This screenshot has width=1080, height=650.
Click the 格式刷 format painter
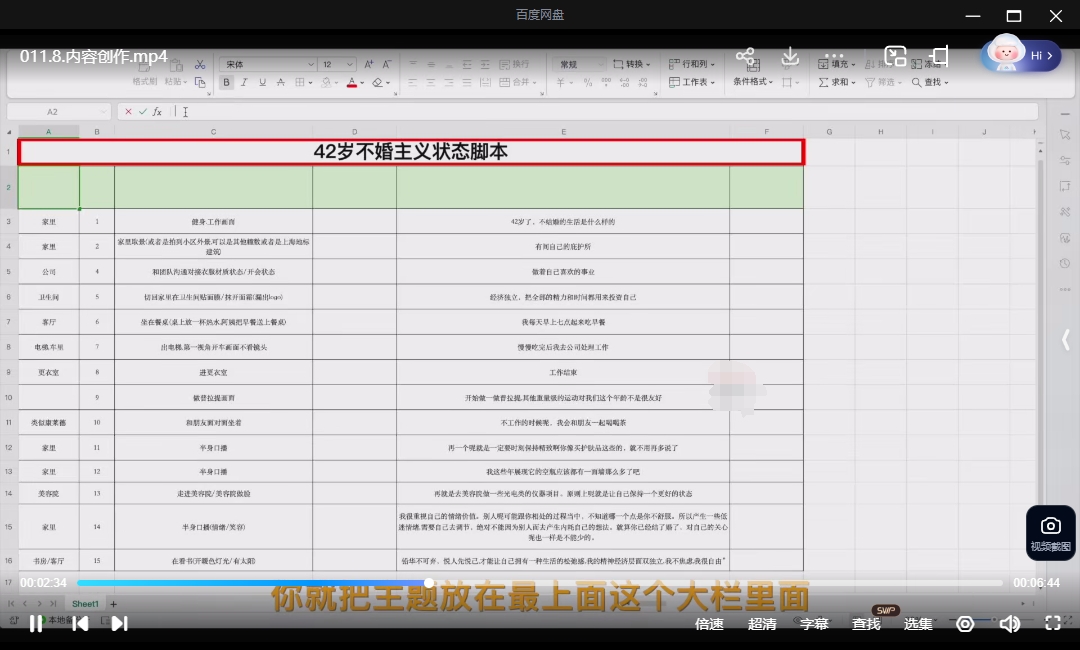pos(145,81)
